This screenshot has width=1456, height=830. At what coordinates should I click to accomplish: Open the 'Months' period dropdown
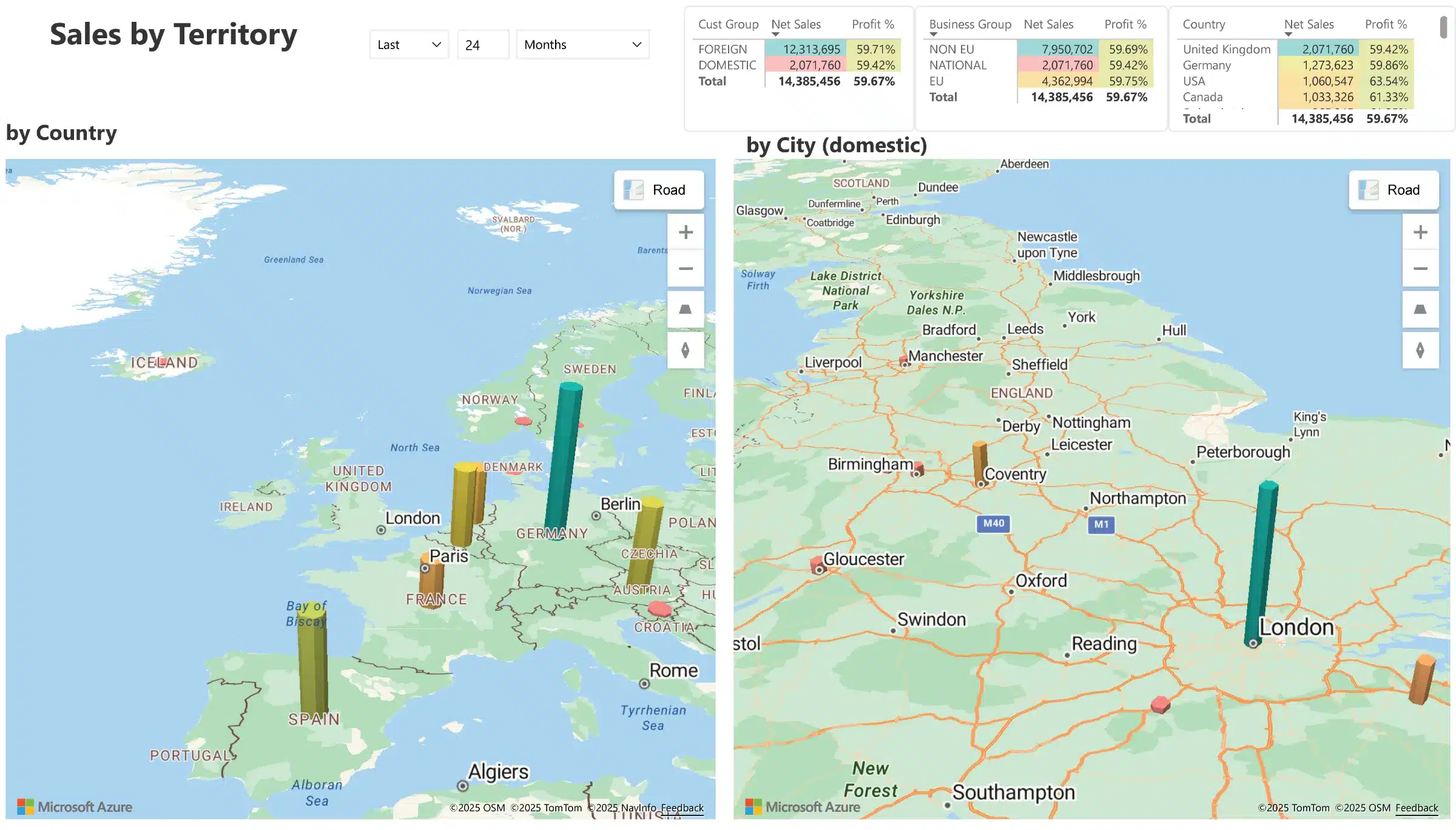582,45
